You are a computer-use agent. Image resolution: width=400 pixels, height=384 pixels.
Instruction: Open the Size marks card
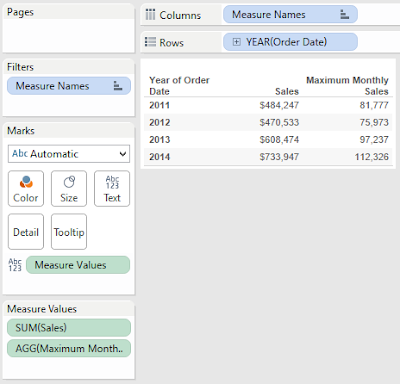tap(69, 189)
